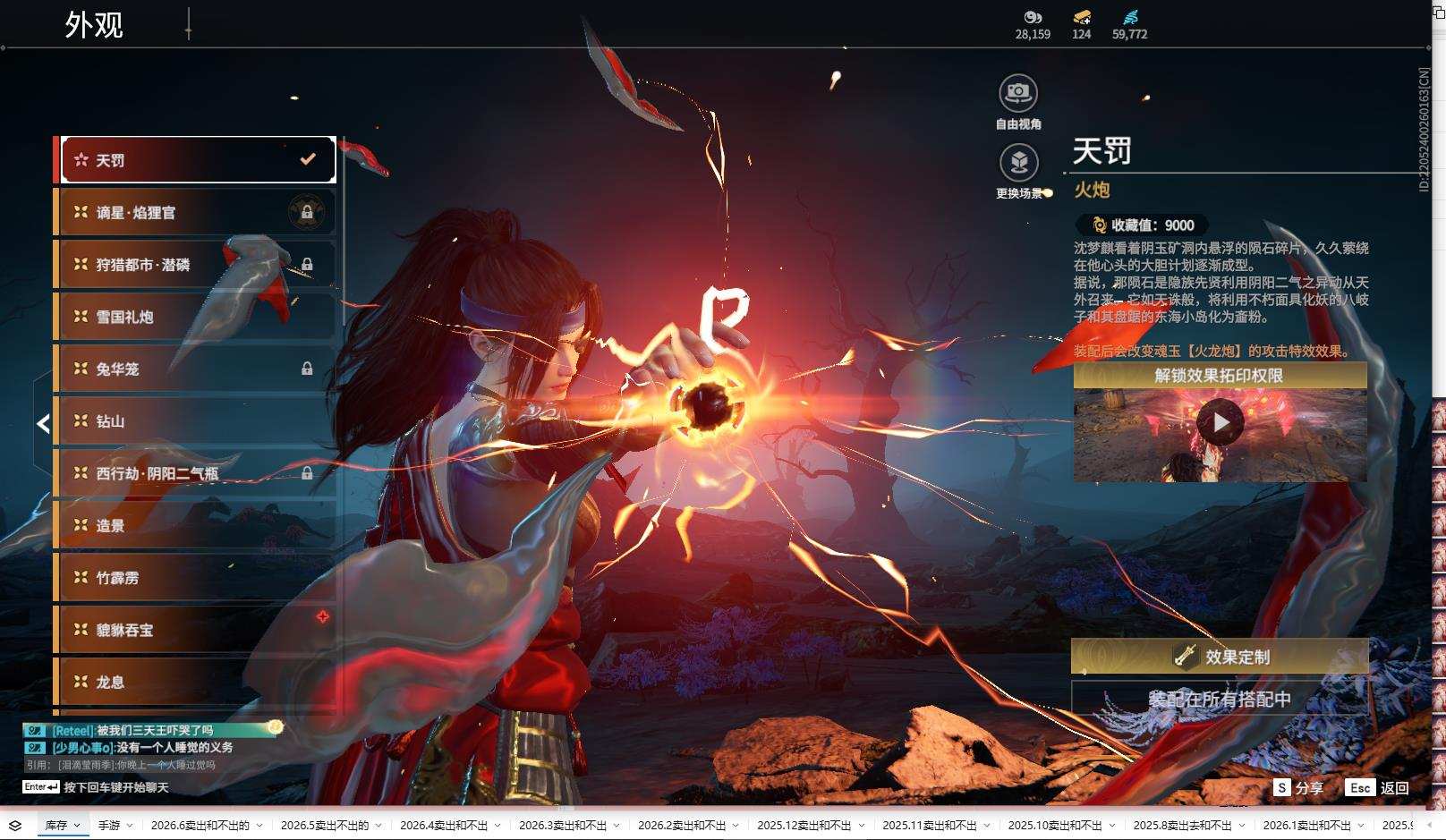The height and width of the screenshot is (840, 1446).
Task: Click the Enter key chat prompt icon
Action: point(41,787)
